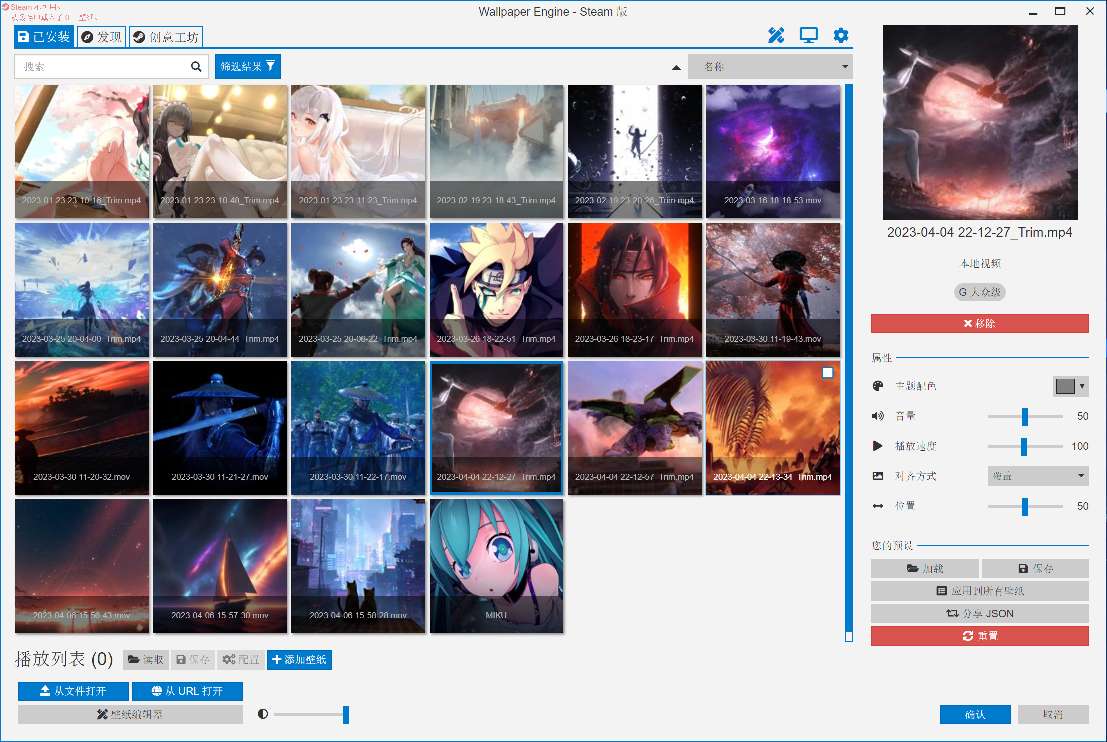The width and height of the screenshot is (1107, 742).
Task: Open the theme color swatch dropdown
Action: (1070, 386)
